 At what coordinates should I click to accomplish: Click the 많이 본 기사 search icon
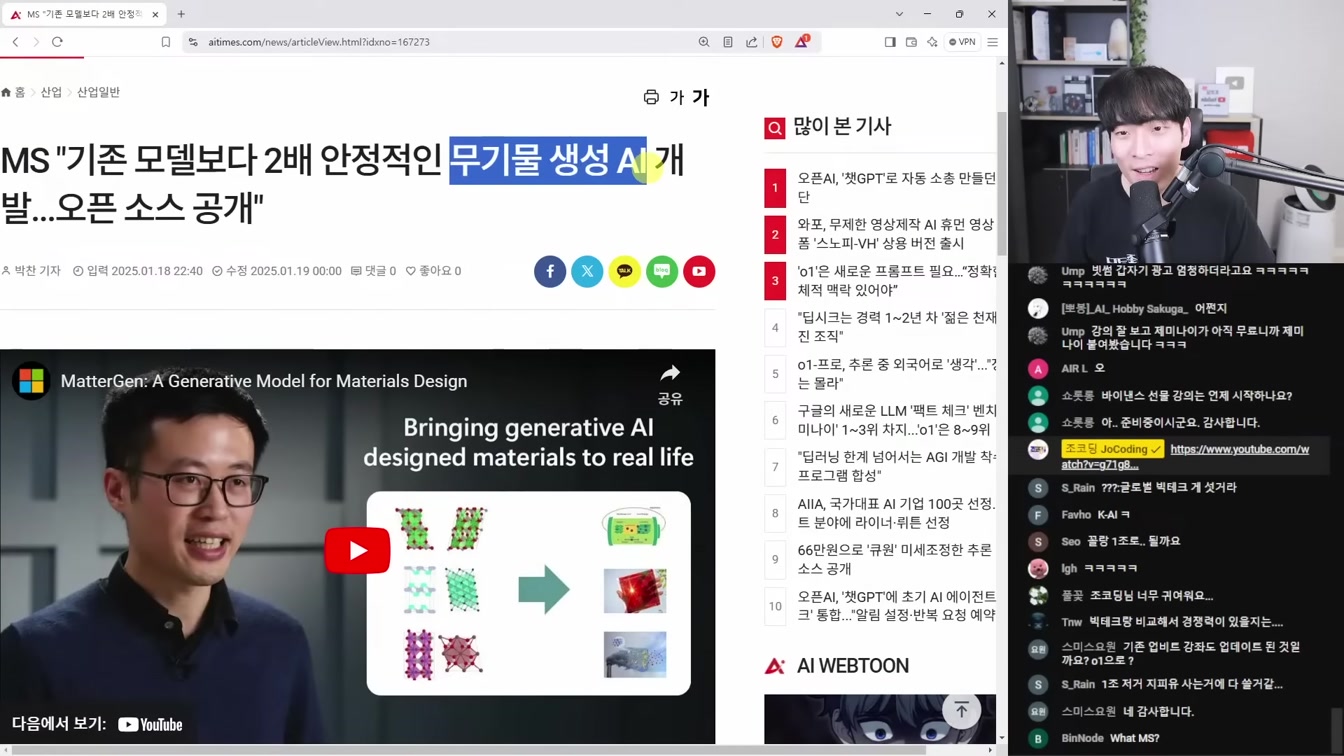coord(775,127)
